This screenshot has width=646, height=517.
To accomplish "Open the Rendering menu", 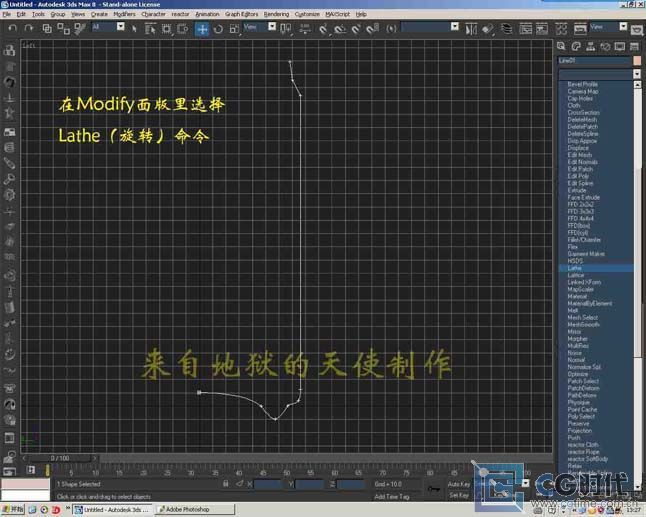I will pyautogui.click(x=276, y=14).
